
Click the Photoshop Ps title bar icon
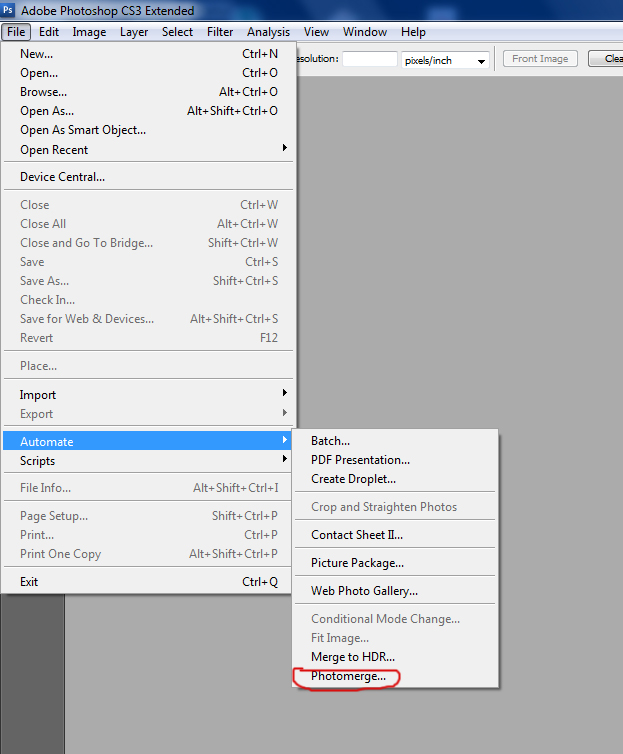pyautogui.click(x=8, y=10)
